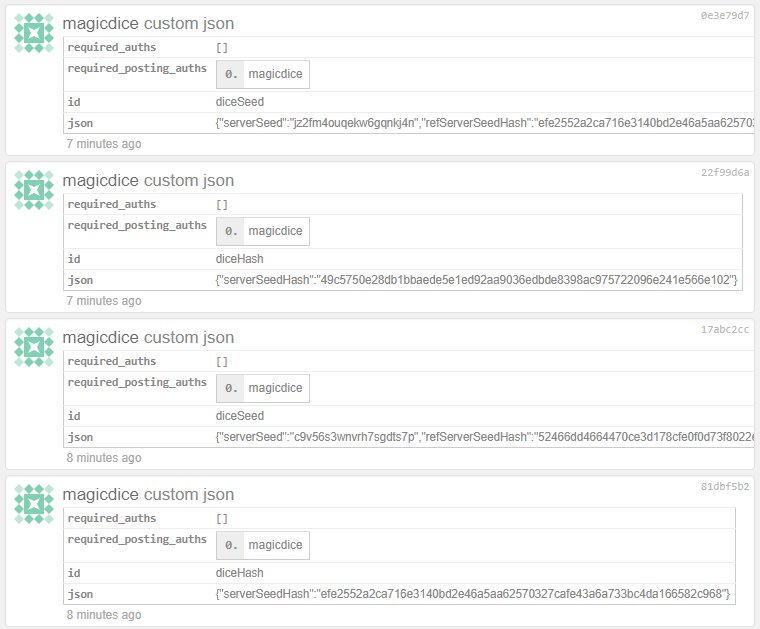Click json serverSeedHash starting efe2552a2ca7 in last card
This screenshot has width=760, height=629.
(473, 594)
